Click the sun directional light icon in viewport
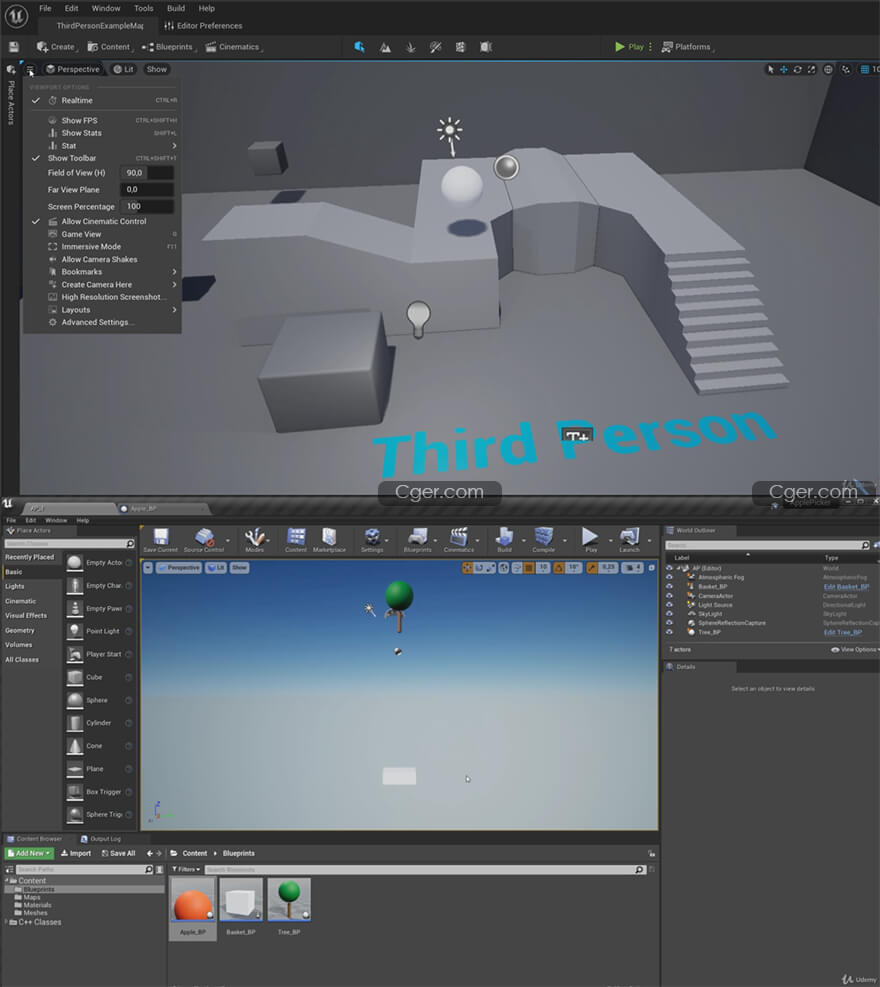This screenshot has height=987, width=880. click(x=449, y=130)
